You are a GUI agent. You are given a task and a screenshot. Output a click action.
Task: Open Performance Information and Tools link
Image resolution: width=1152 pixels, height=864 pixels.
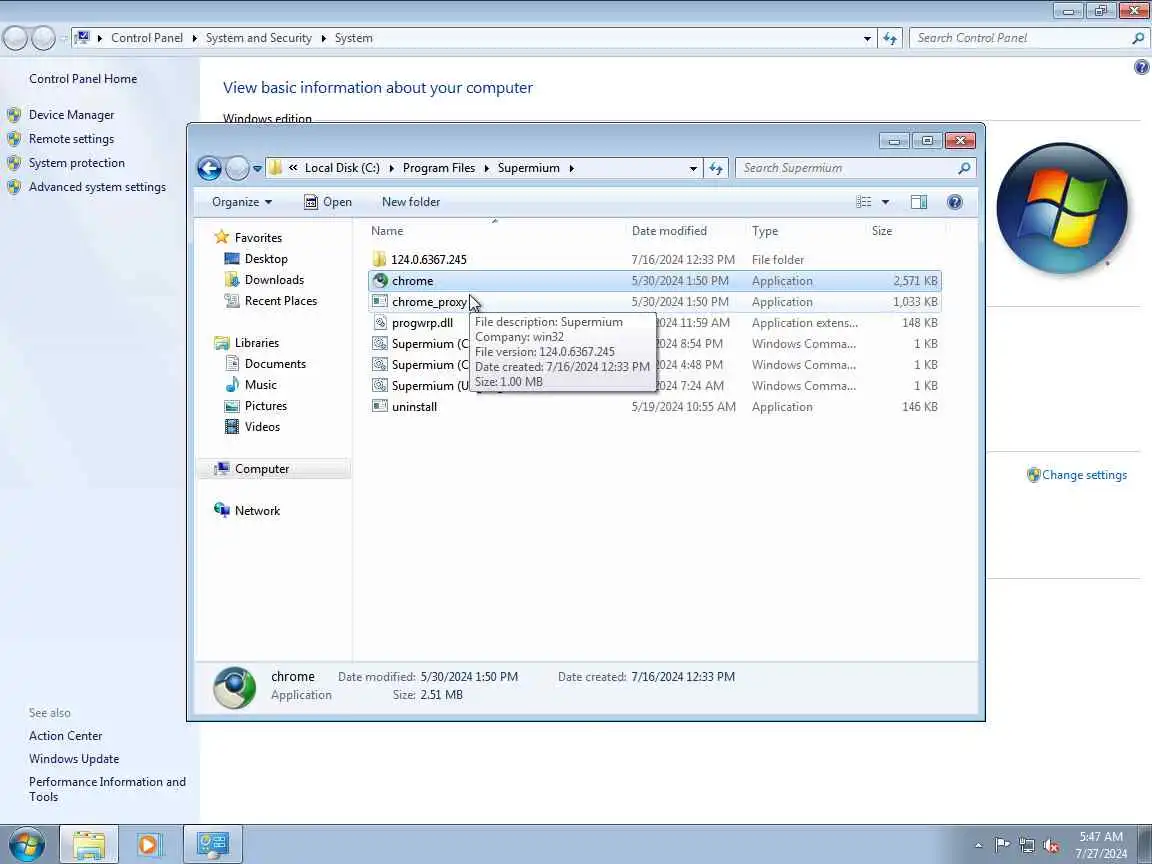(x=107, y=789)
